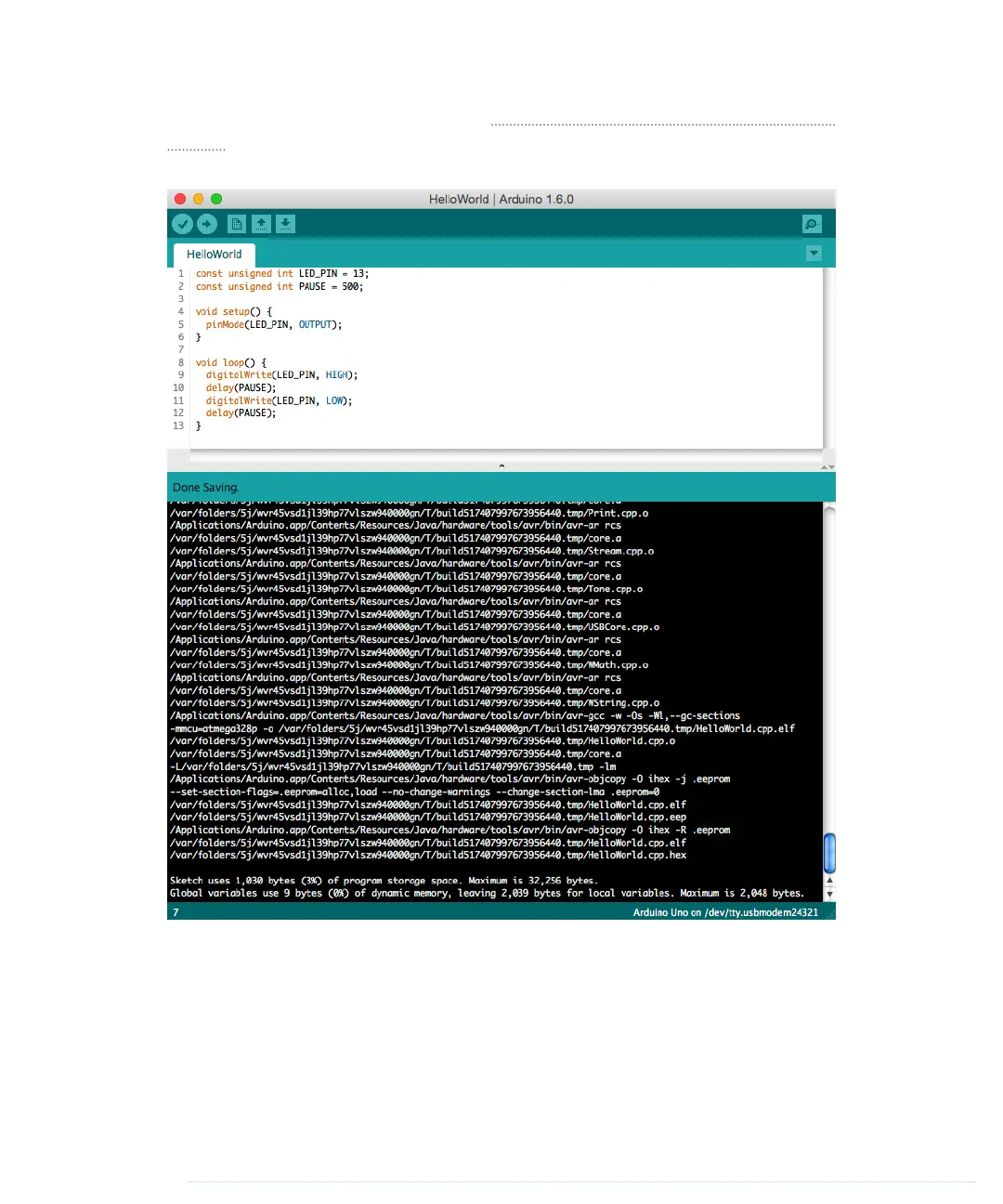1003x1204 pixels.
Task: Click console line ending "WString.cpp.o"
Action: point(414,704)
